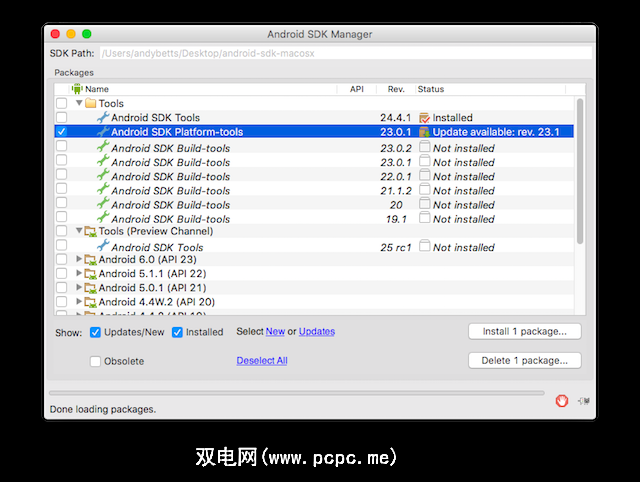Check the Android 5.1.1 (API 22) checkbox
The image size is (640, 482).
62,273
